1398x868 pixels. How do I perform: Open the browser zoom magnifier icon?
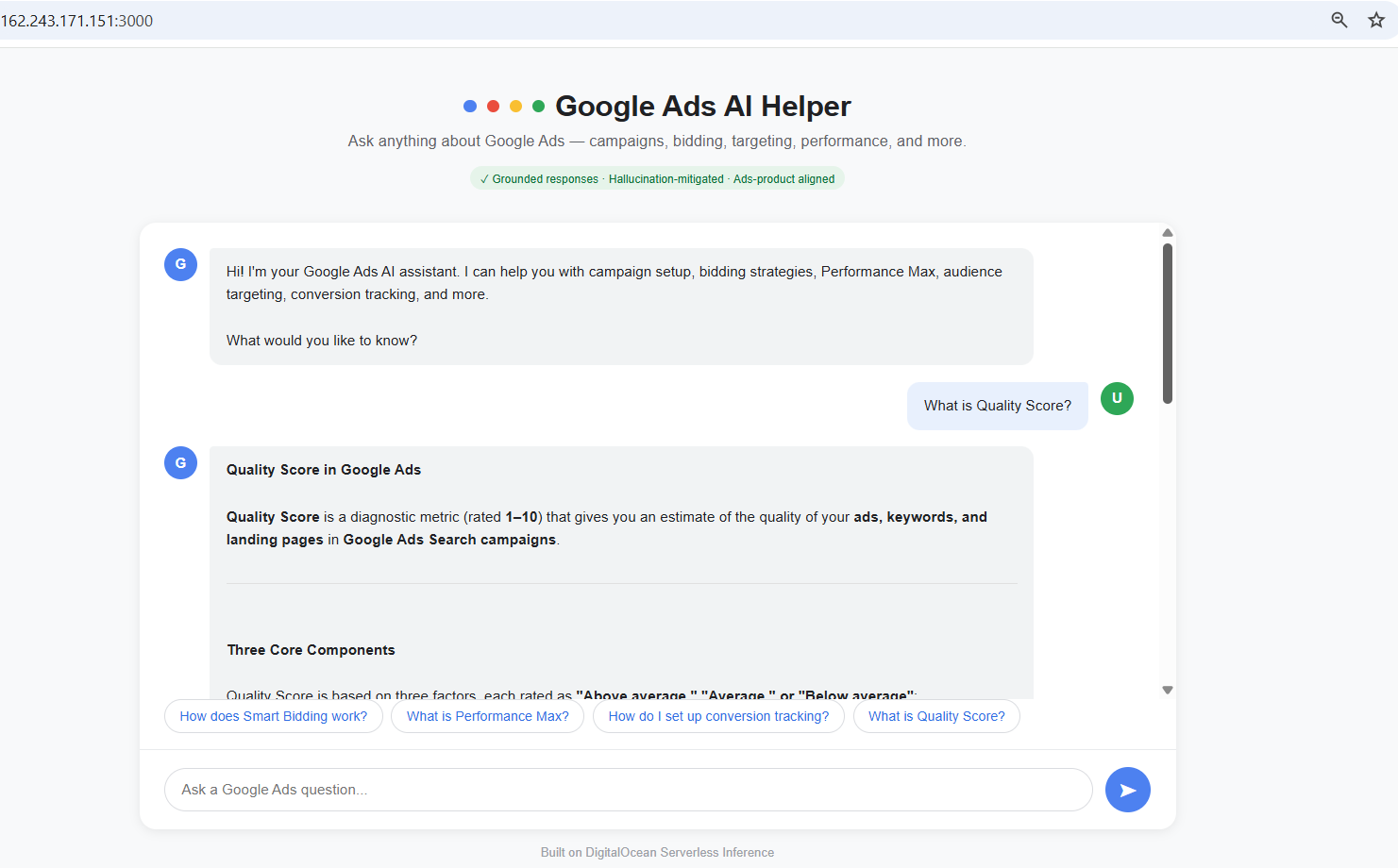click(x=1339, y=20)
